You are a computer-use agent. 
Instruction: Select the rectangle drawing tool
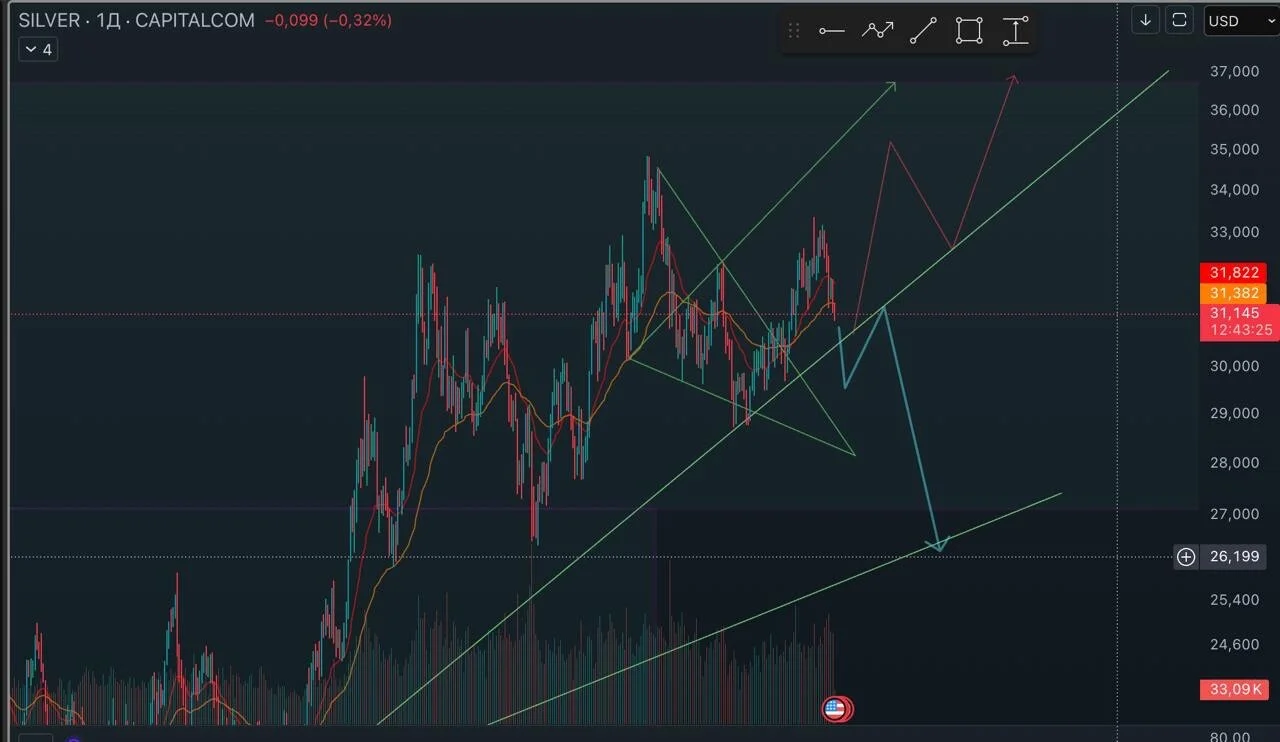click(x=969, y=31)
